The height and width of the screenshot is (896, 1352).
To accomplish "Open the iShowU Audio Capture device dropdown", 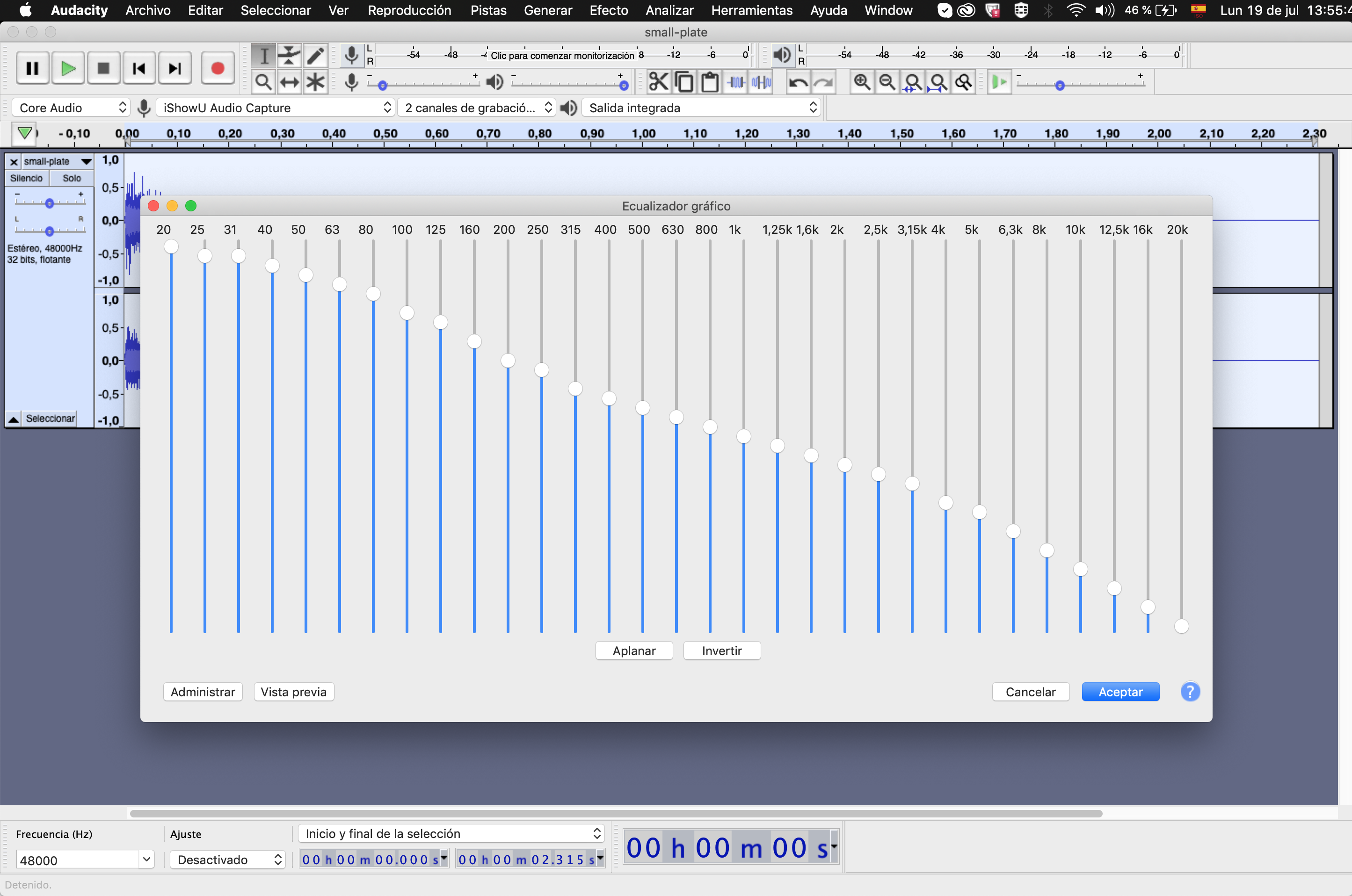I will click(276, 108).
